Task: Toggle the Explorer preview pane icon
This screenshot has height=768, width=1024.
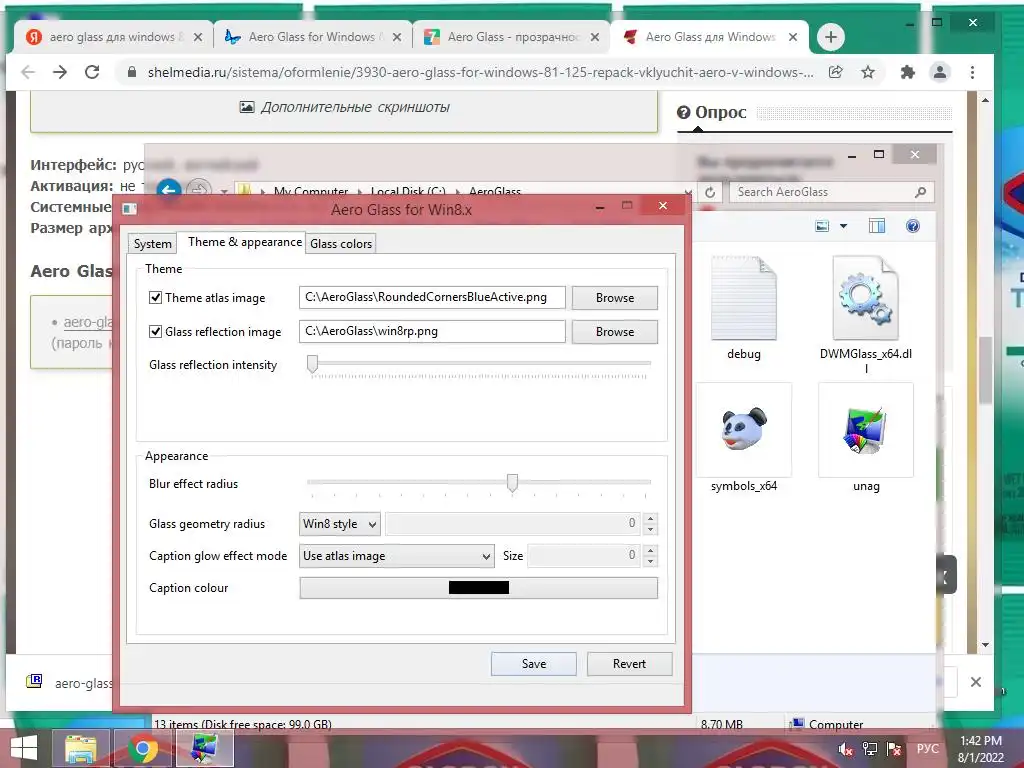Action: click(x=877, y=226)
